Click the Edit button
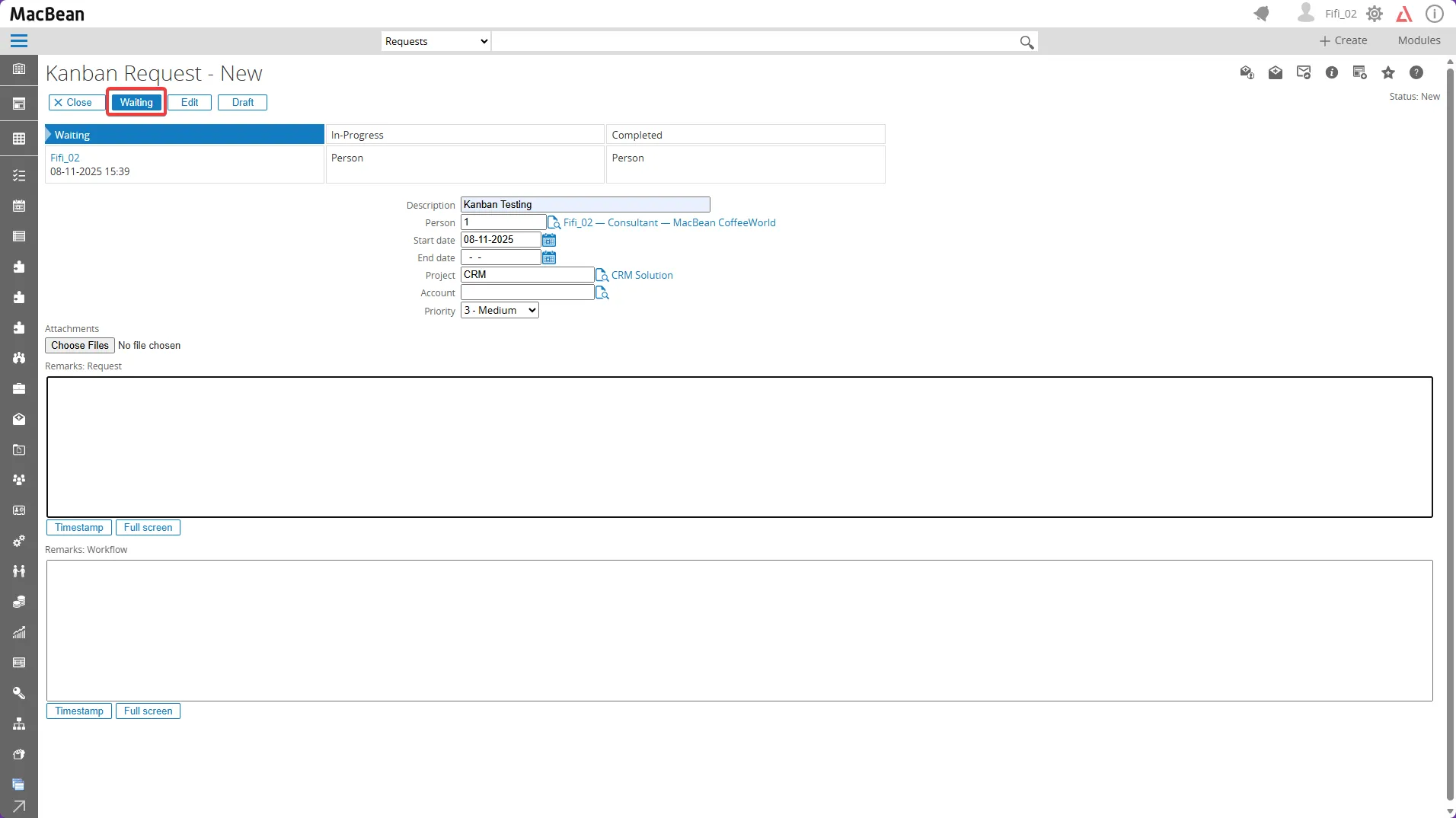 189,102
